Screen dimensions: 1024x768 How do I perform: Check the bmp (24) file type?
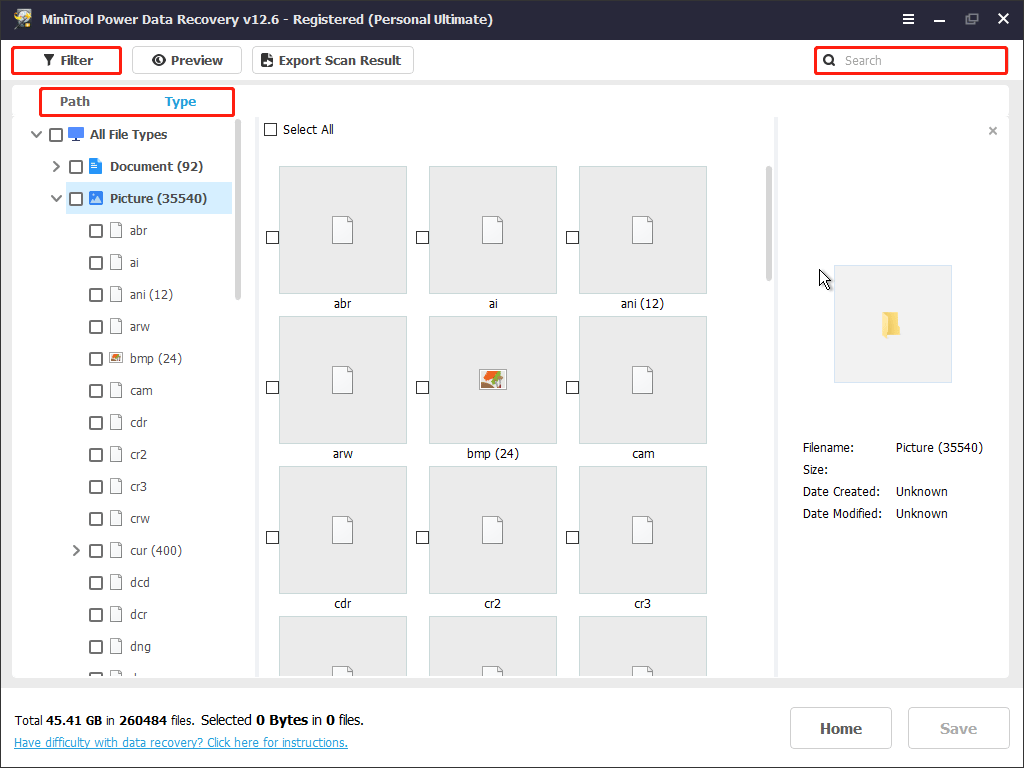(95, 358)
